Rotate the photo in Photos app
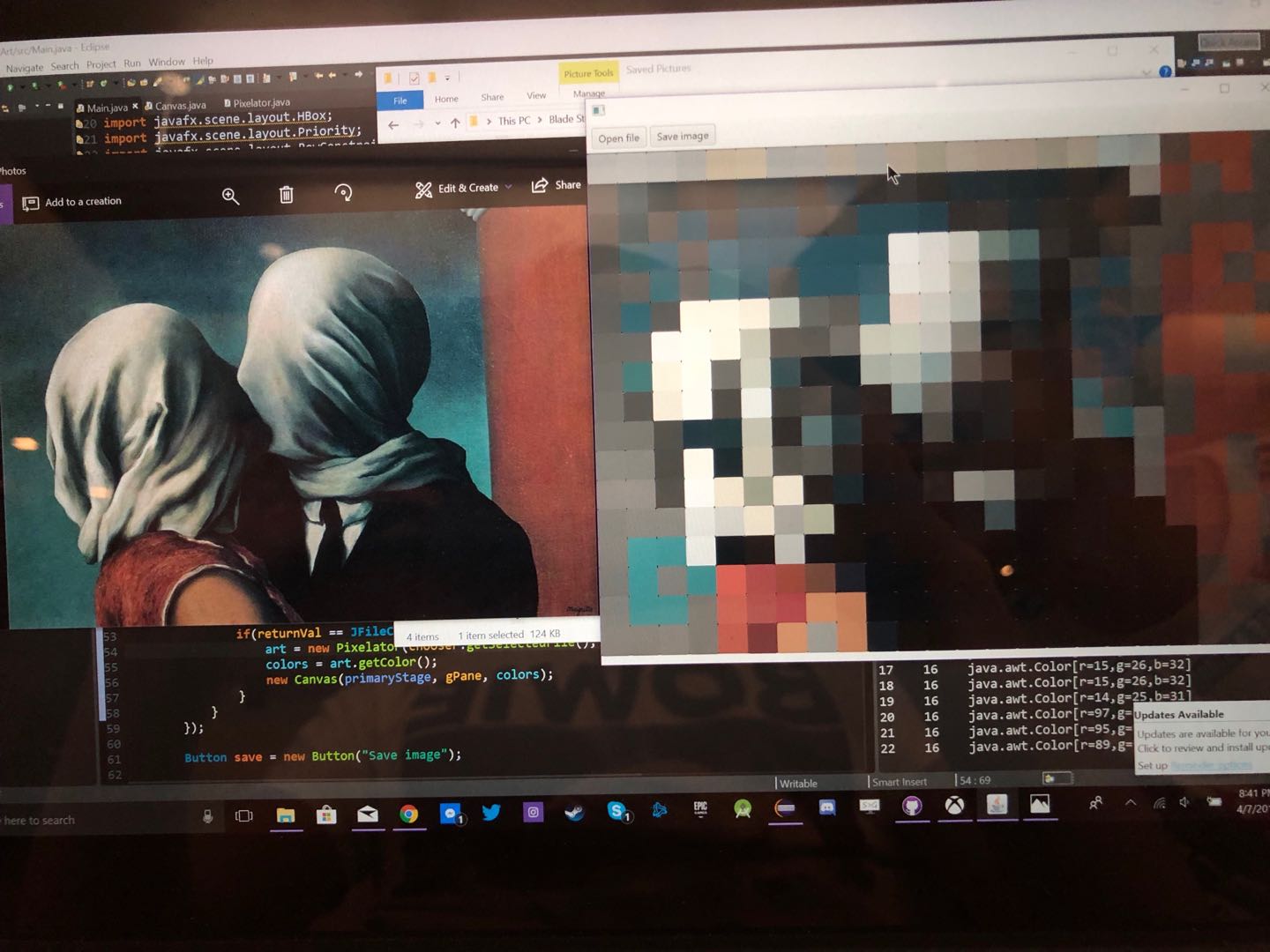This screenshot has width=1270, height=952. pos(343,193)
